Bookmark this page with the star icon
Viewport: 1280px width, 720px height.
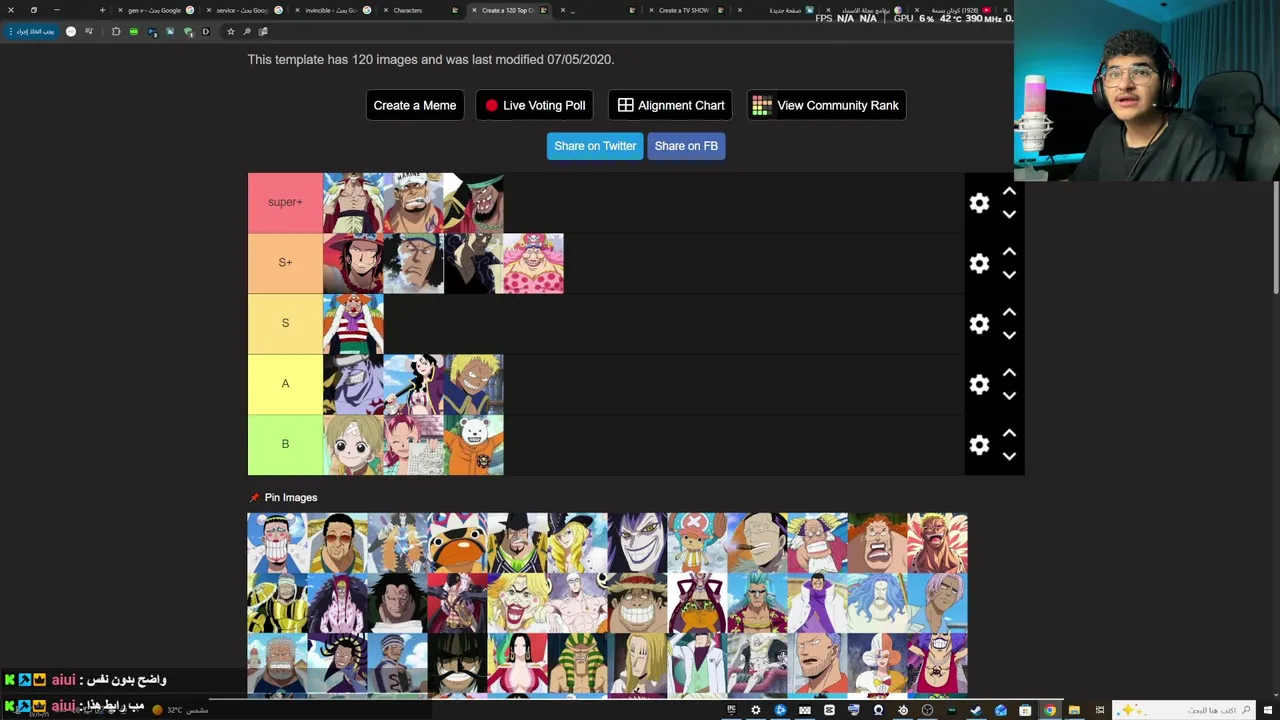pos(230,31)
